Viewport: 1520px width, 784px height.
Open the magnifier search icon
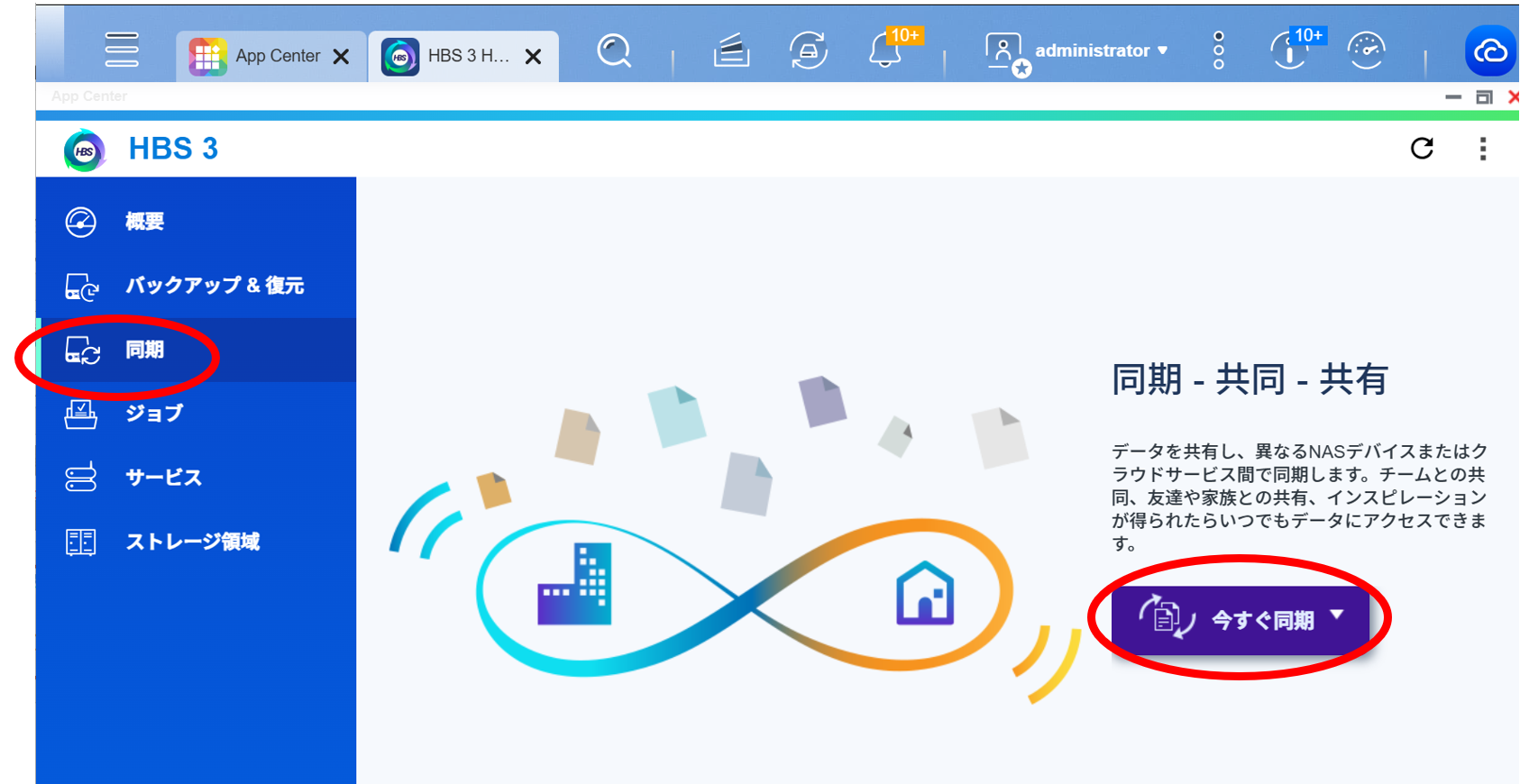[x=614, y=50]
